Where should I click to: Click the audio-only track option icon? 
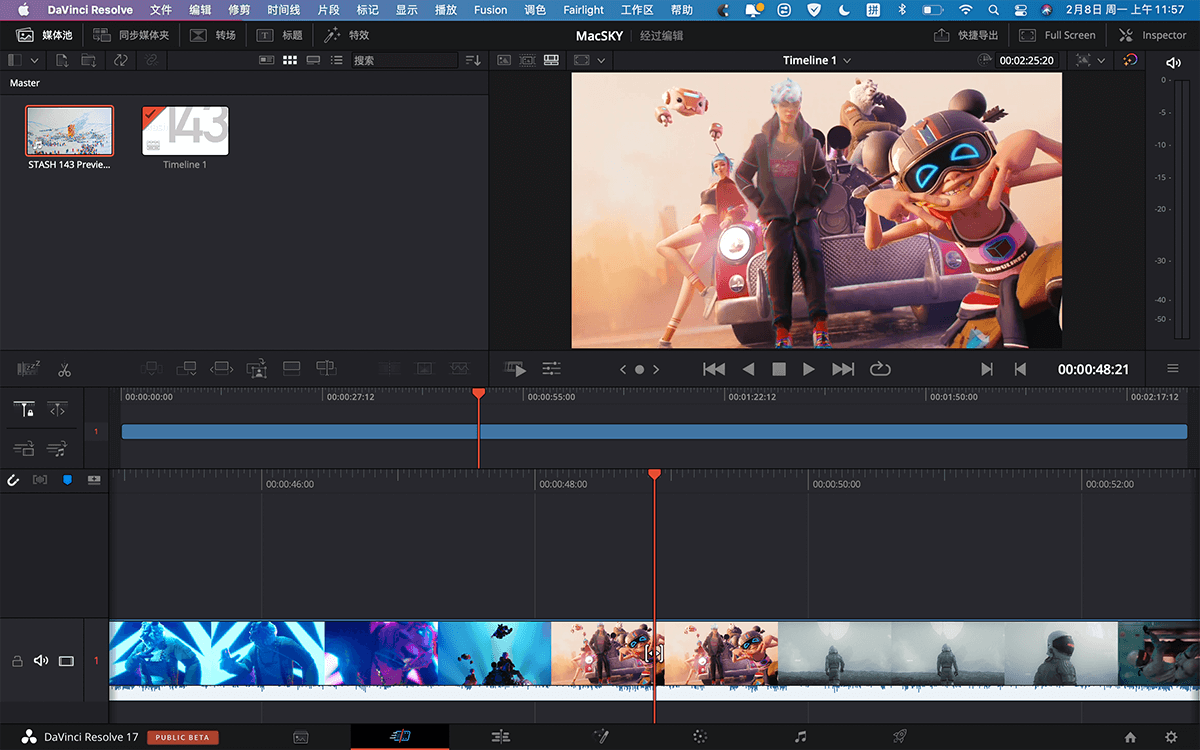(58, 448)
